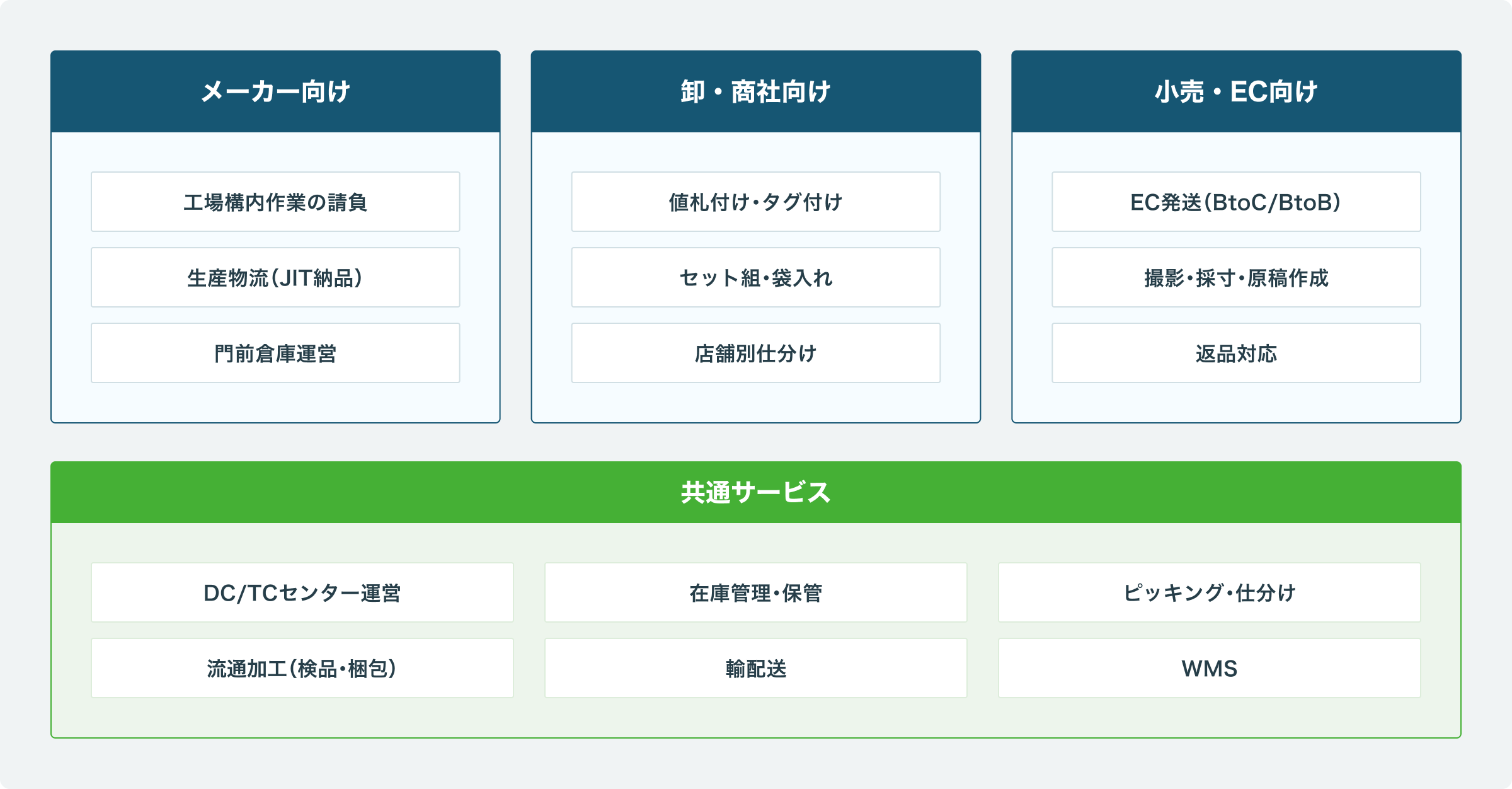Image resolution: width=1512 pixels, height=789 pixels.
Task: Select 輸配送 service box
Action: point(755,669)
